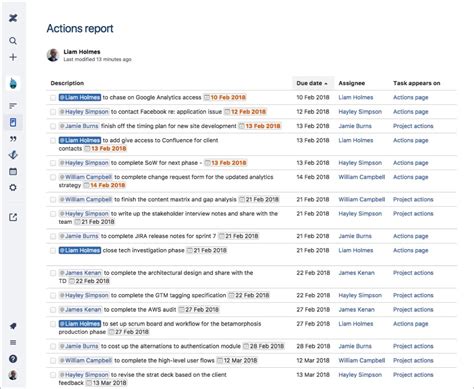
Task: Open Jamie Burns assignee link for 13 Feb 2018
Action: 355,126
